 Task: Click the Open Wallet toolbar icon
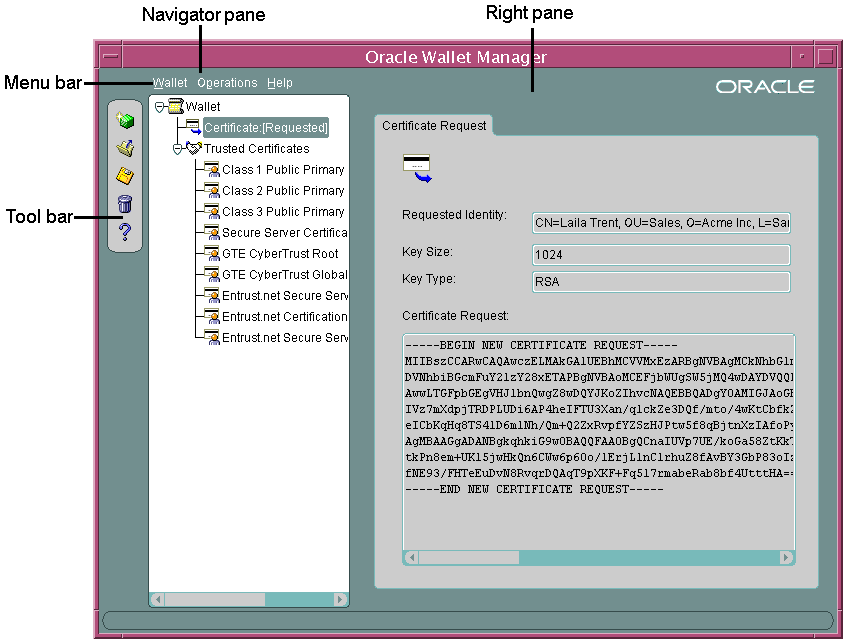125,148
